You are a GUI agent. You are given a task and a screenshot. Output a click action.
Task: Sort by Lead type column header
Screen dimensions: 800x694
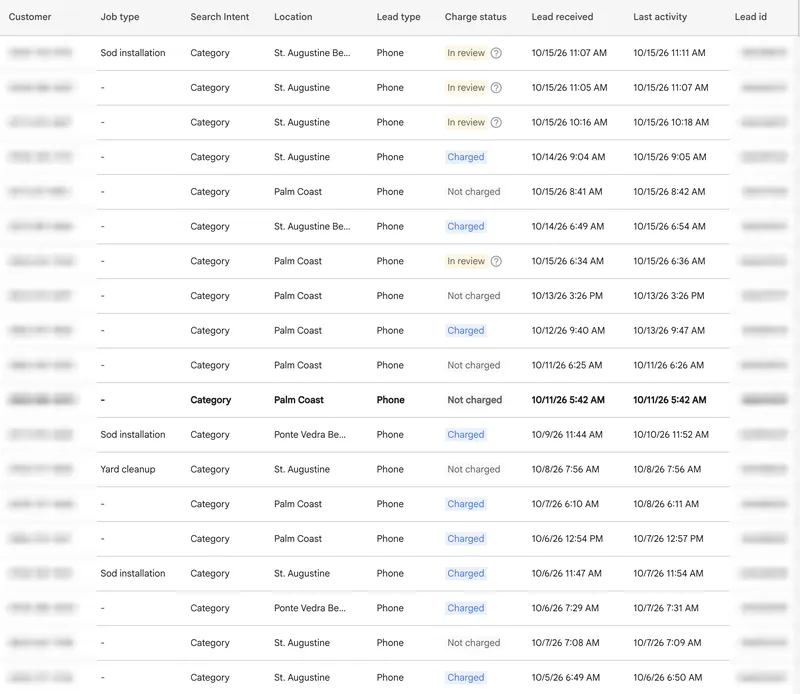[x=398, y=17]
